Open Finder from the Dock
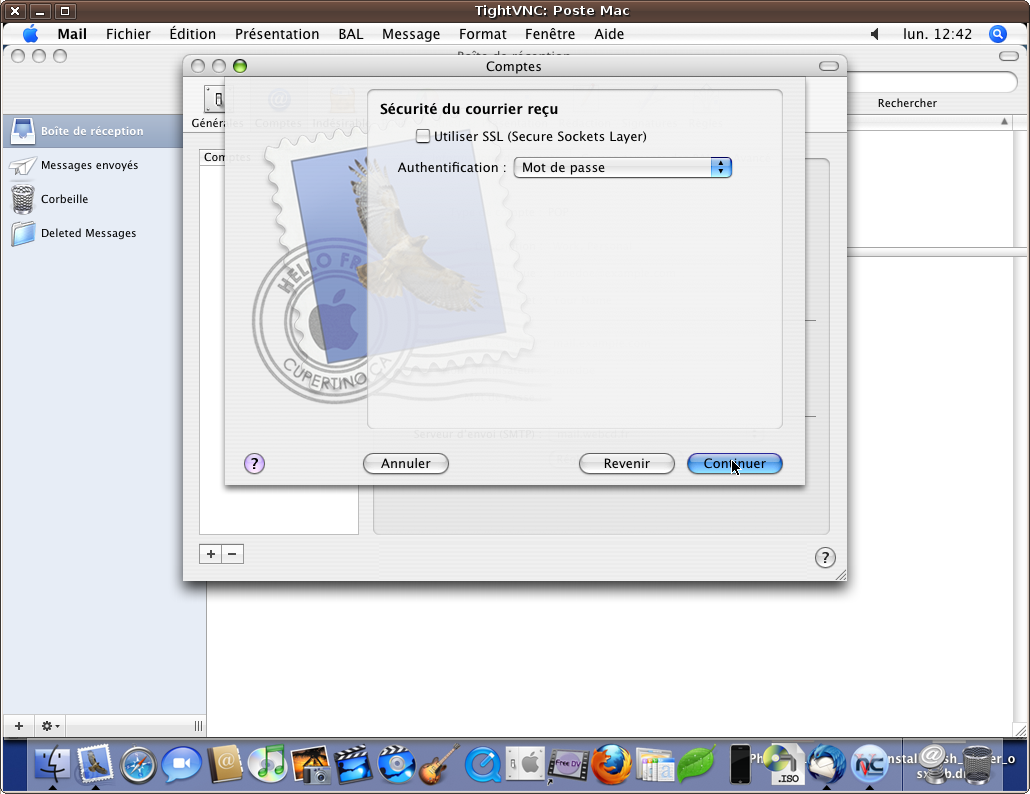 (x=52, y=764)
